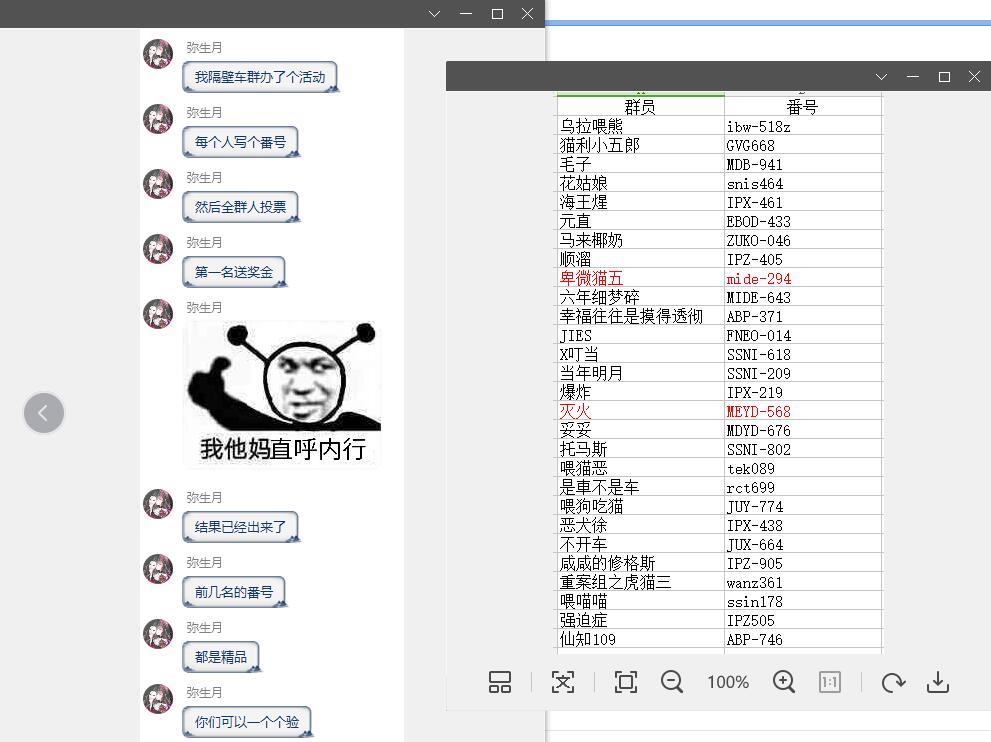Viewport: 991px width, 742px height.
Task: Click the red cell 卑微猫五
Action: [x=640, y=277]
